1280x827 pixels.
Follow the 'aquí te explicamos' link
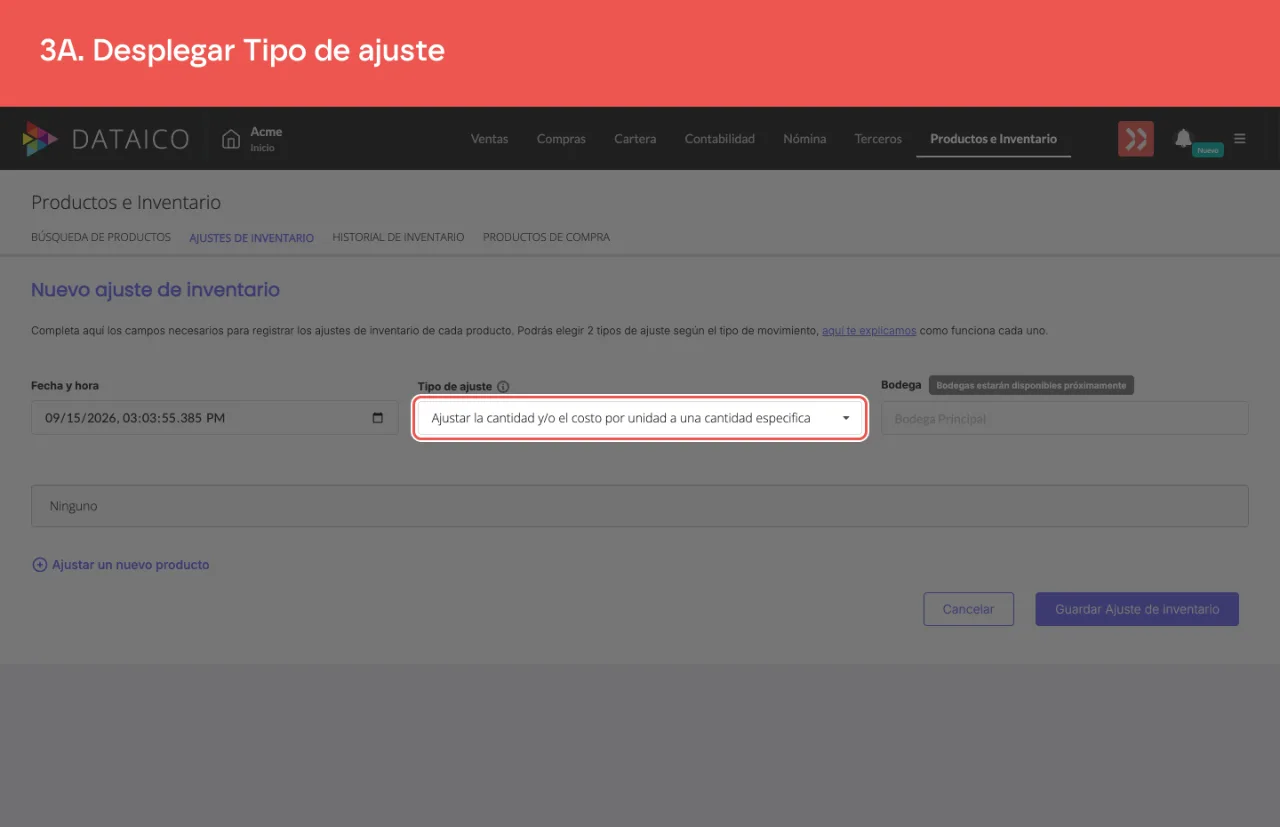(x=869, y=330)
